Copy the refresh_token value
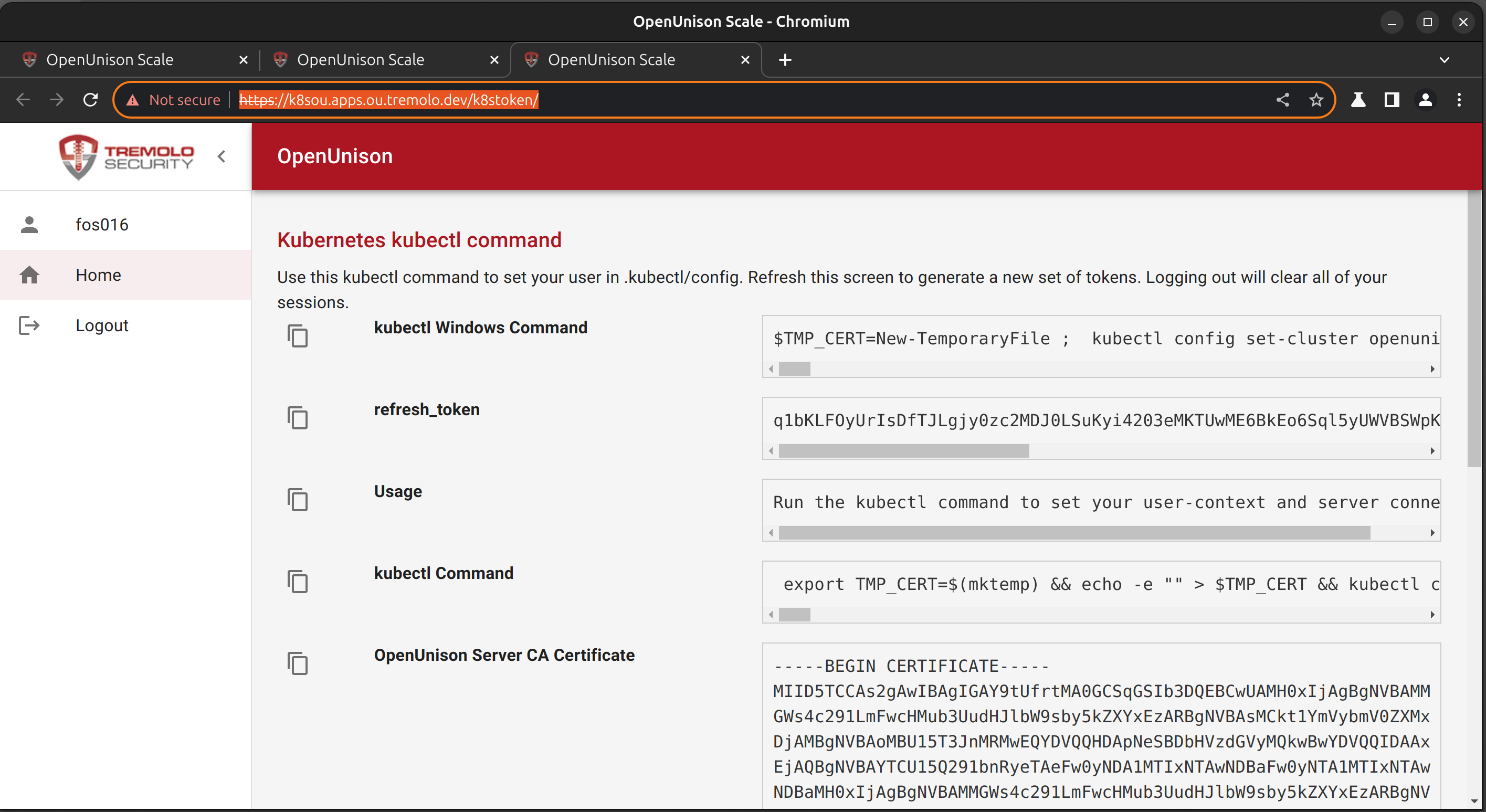The image size is (1486, 812). click(x=298, y=418)
